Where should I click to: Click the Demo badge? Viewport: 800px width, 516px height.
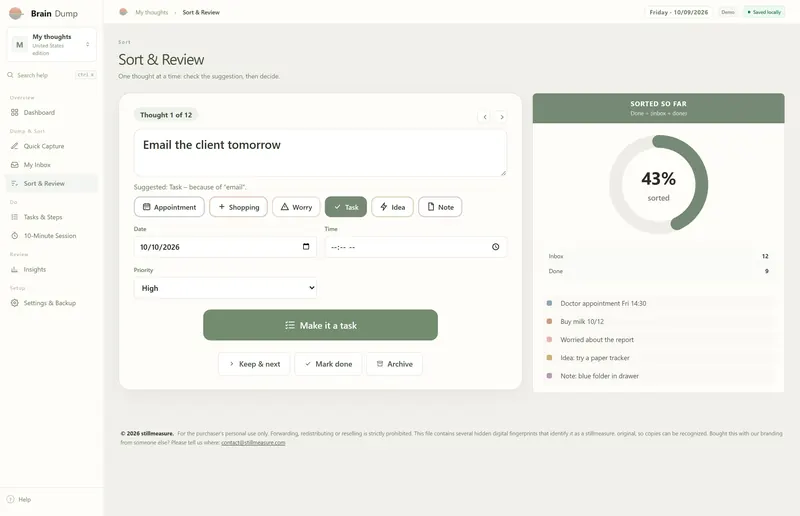[x=728, y=12]
